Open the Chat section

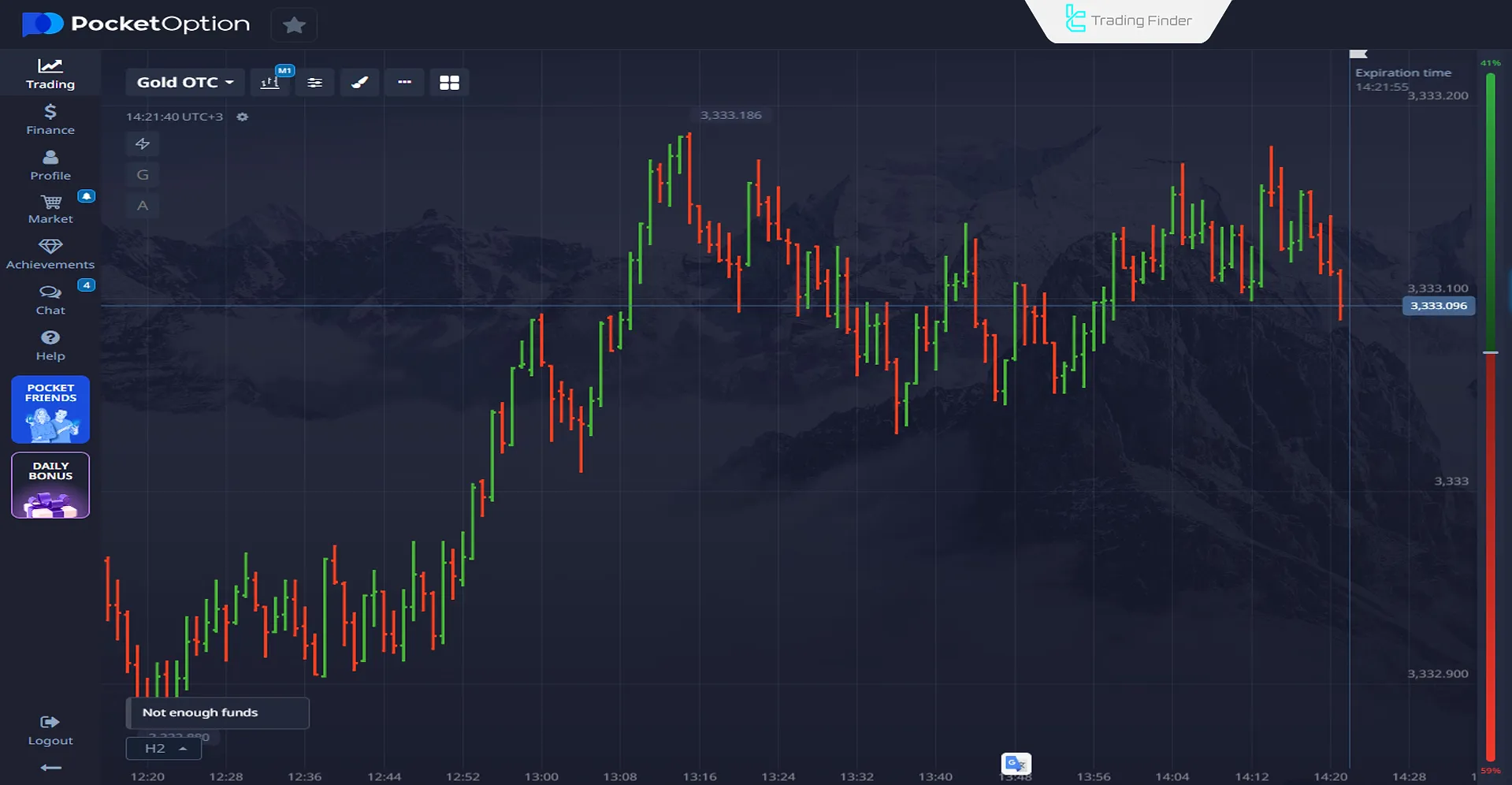(50, 299)
